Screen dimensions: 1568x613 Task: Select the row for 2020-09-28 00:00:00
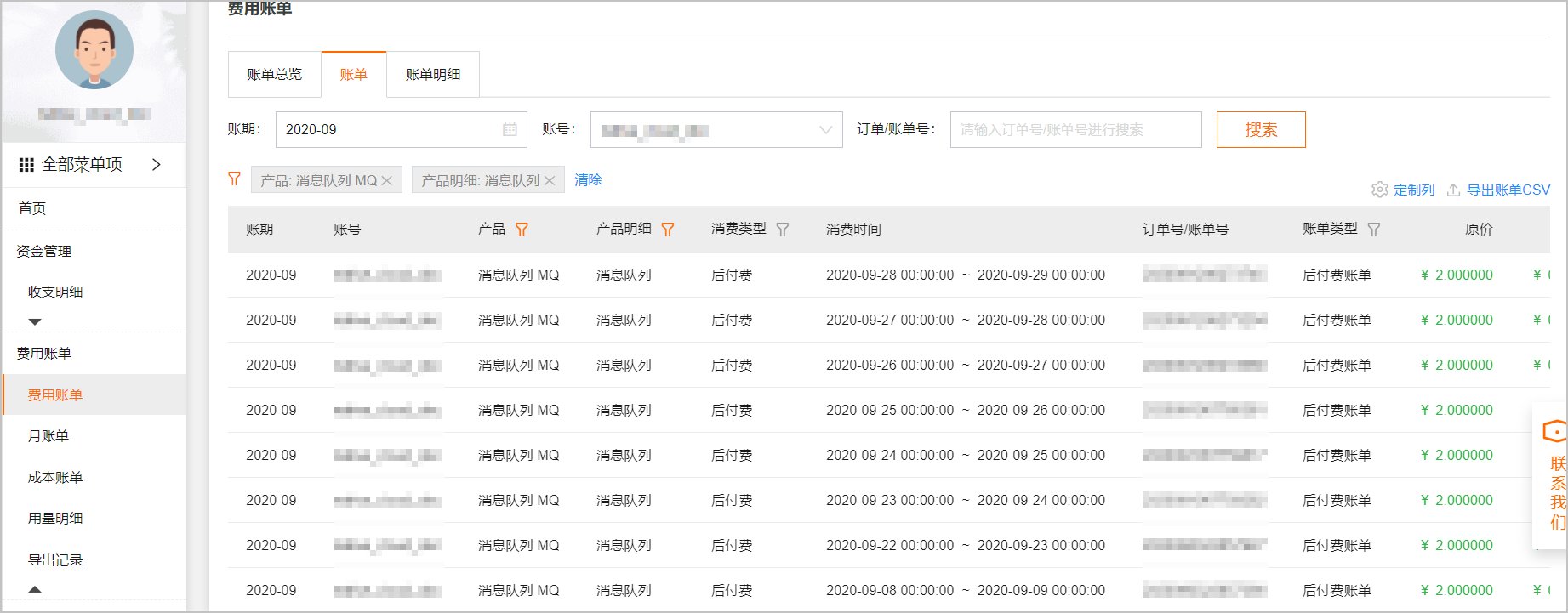[x=889, y=275]
